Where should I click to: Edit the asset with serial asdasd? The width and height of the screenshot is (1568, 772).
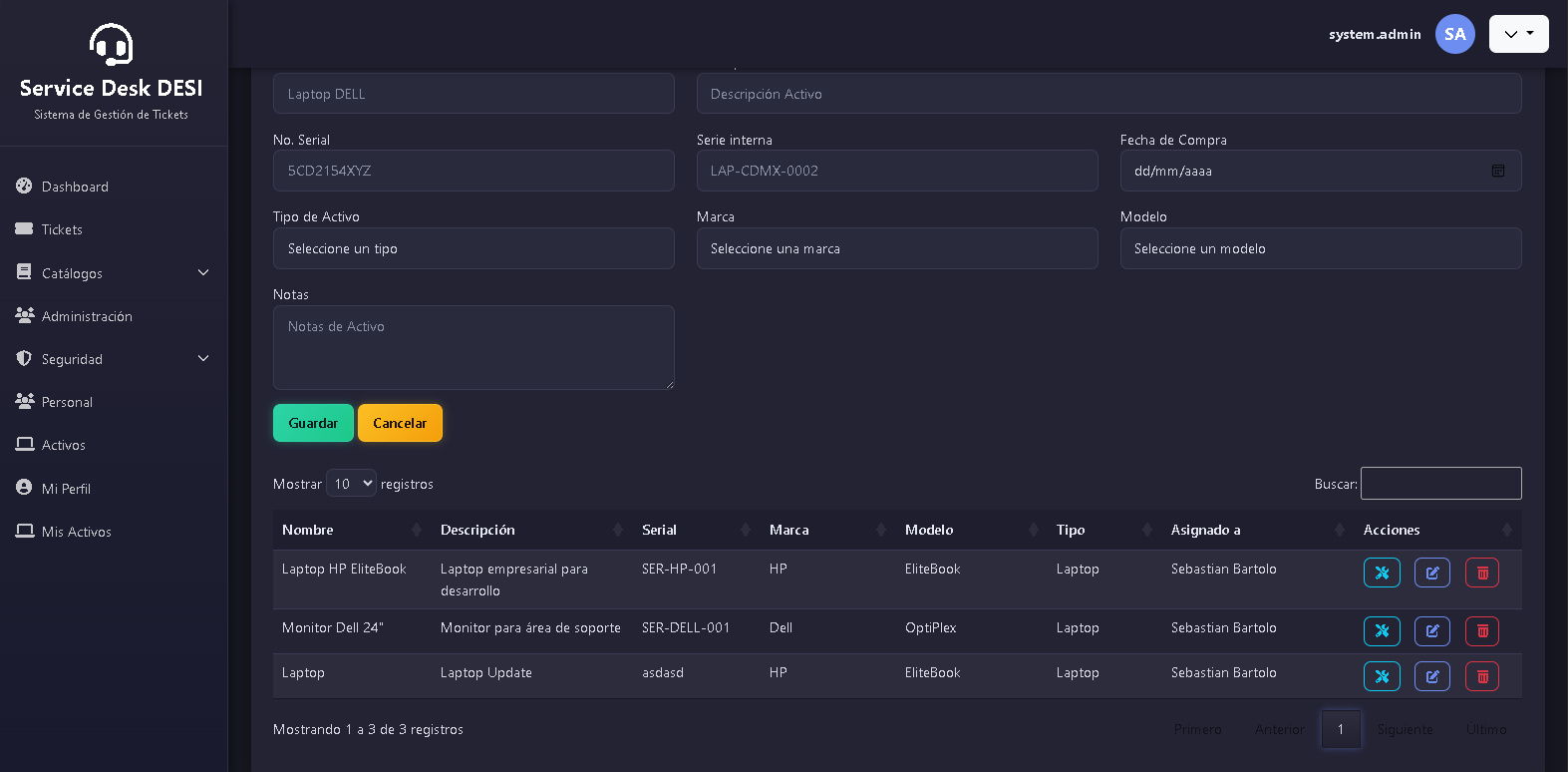pos(1432,676)
